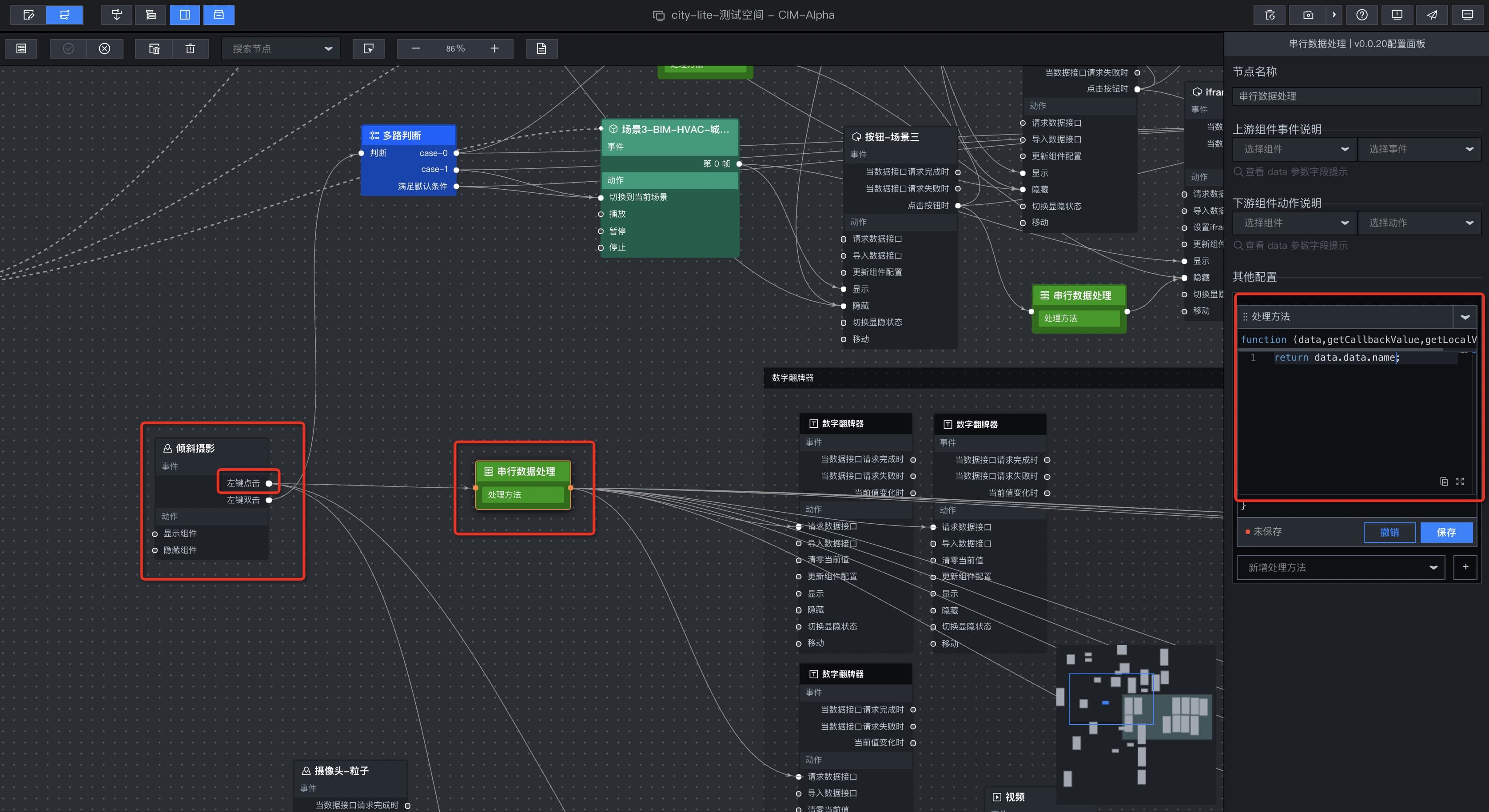1489x812 pixels.
Task: Click the plus zoom in button
Action: (x=494, y=48)
